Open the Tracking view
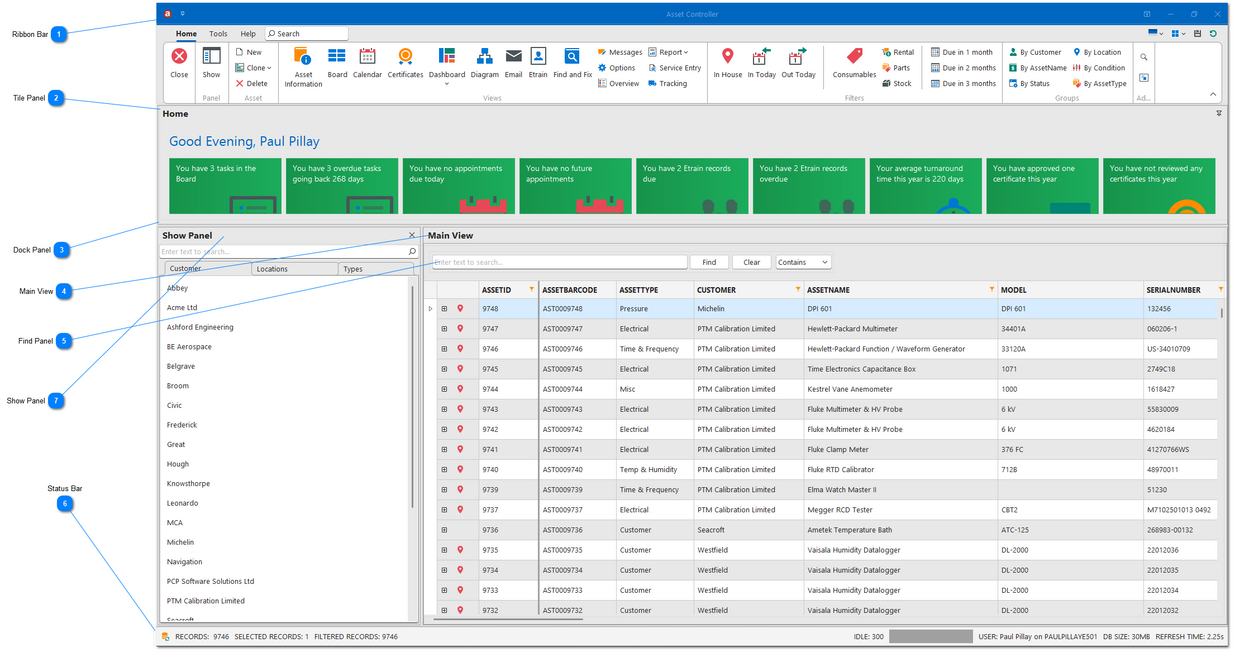The width and height of the screenshot is (1235, 652). pyautogui.click(x=667, y=84)
